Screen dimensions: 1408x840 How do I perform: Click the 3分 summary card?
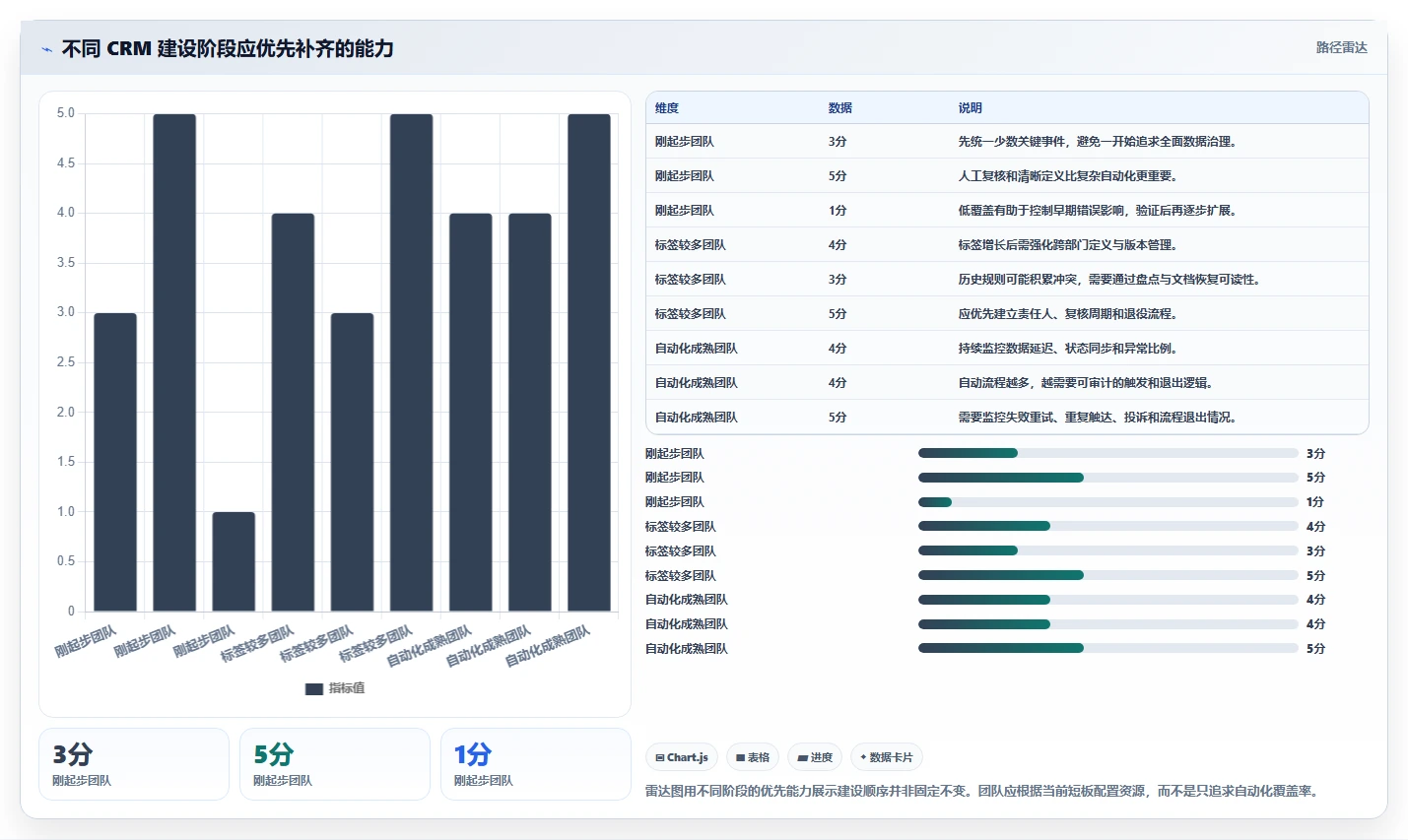(134, 764)
